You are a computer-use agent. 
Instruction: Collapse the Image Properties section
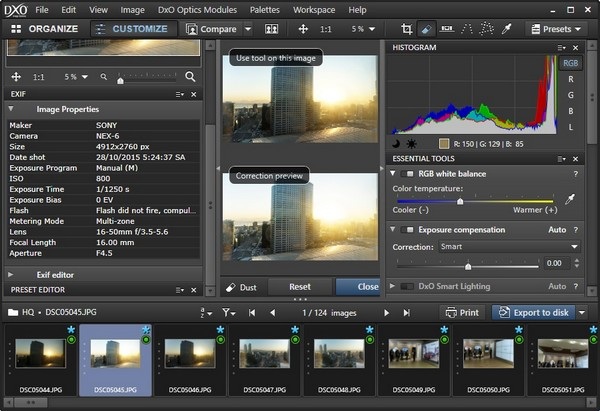click(x=11, y=109)
